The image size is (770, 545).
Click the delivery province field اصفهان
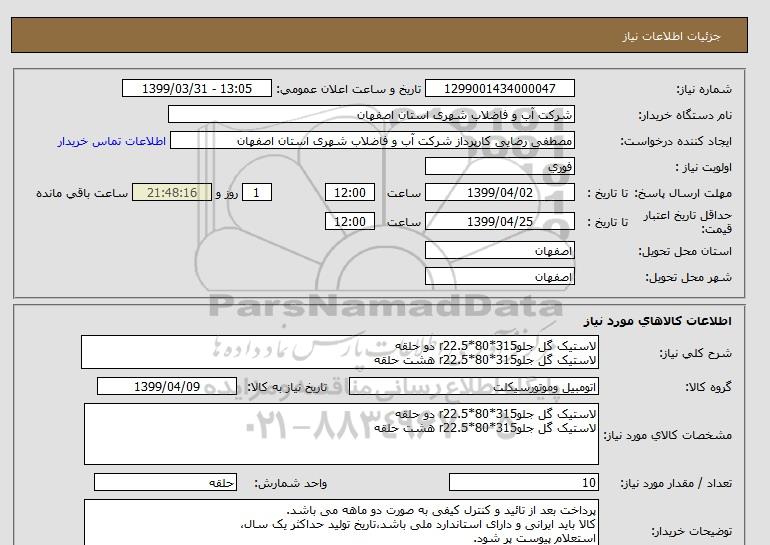point(499,250)
